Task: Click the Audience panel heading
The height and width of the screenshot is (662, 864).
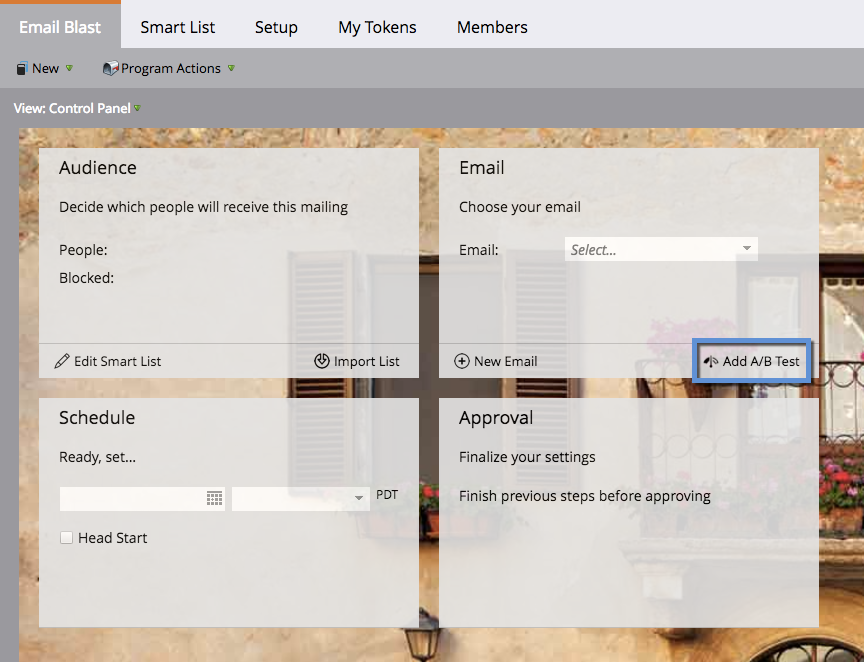Action: (x=98, y=168)
